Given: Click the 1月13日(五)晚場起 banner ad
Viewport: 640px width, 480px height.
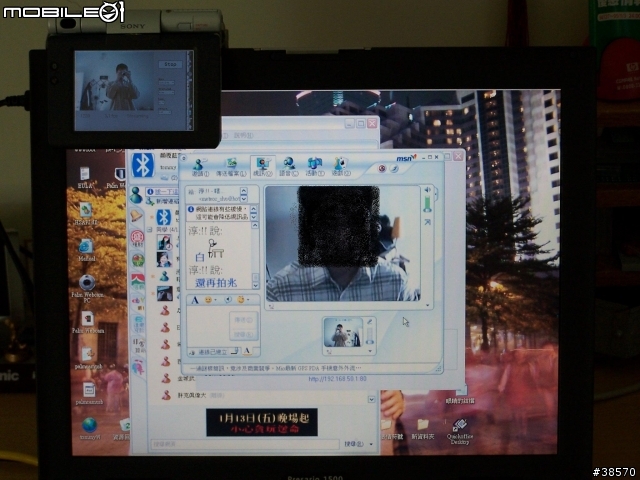Looking at the screenshot, I should [262, 422].
